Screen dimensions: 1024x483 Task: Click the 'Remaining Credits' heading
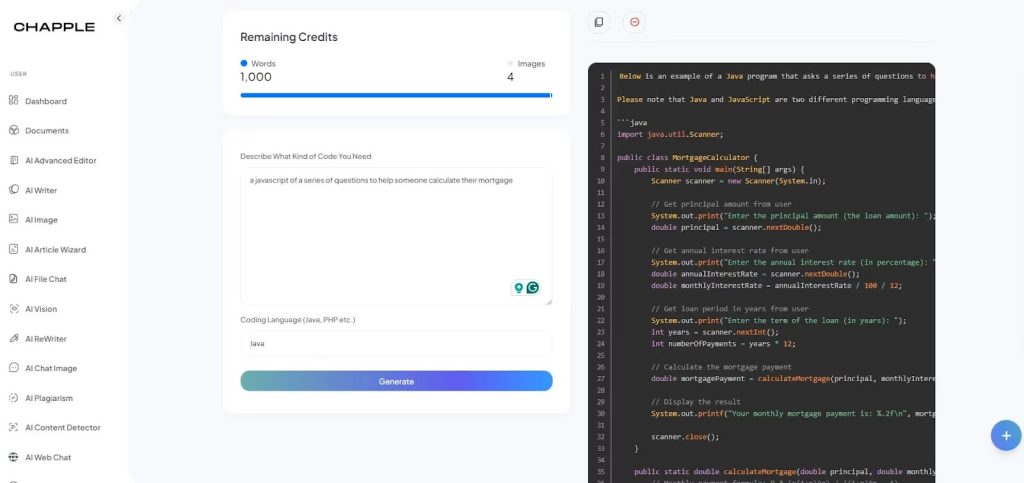(x=289, y=37)
